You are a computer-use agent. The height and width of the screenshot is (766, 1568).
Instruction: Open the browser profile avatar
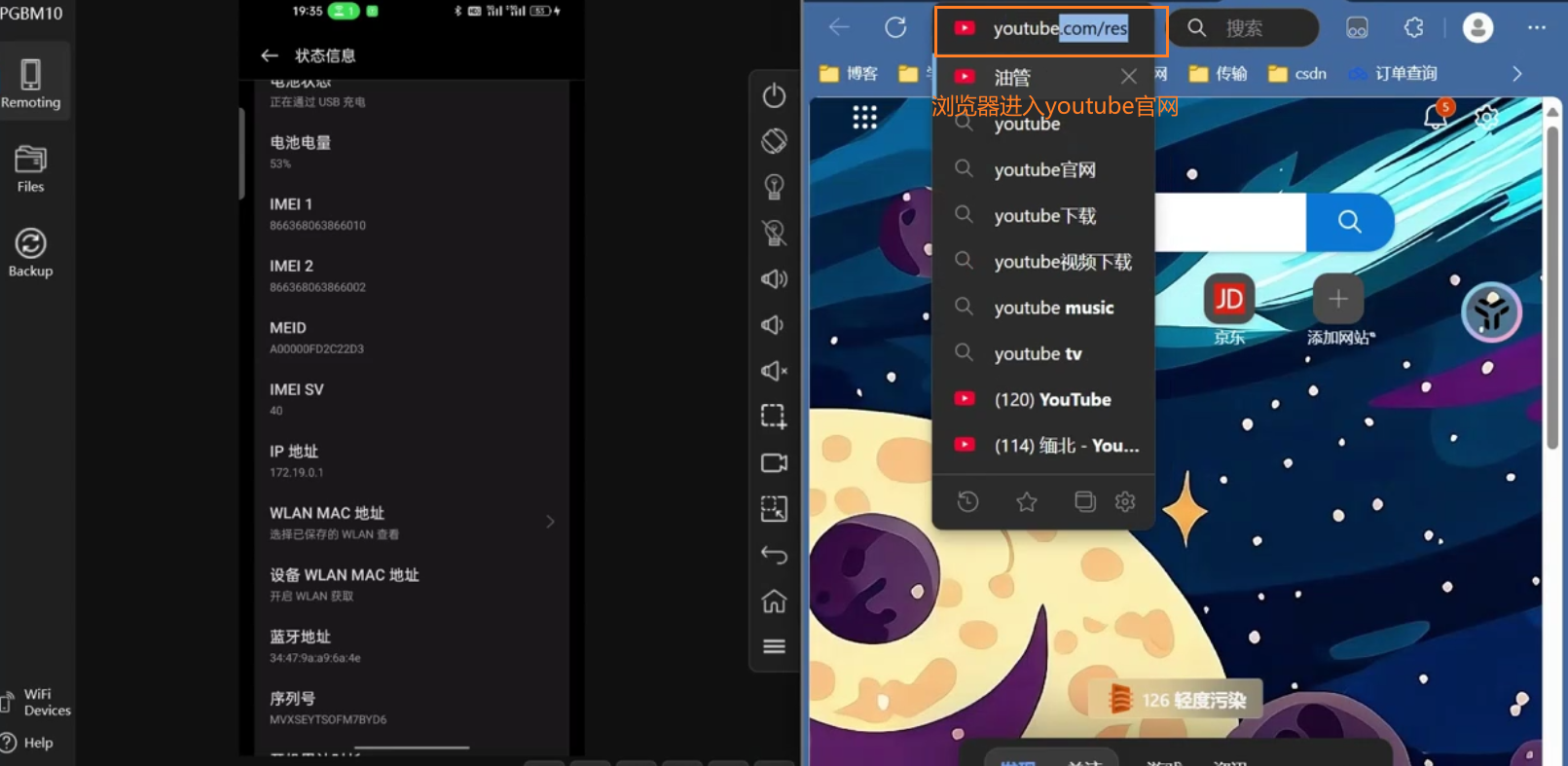pos(1477,28)
